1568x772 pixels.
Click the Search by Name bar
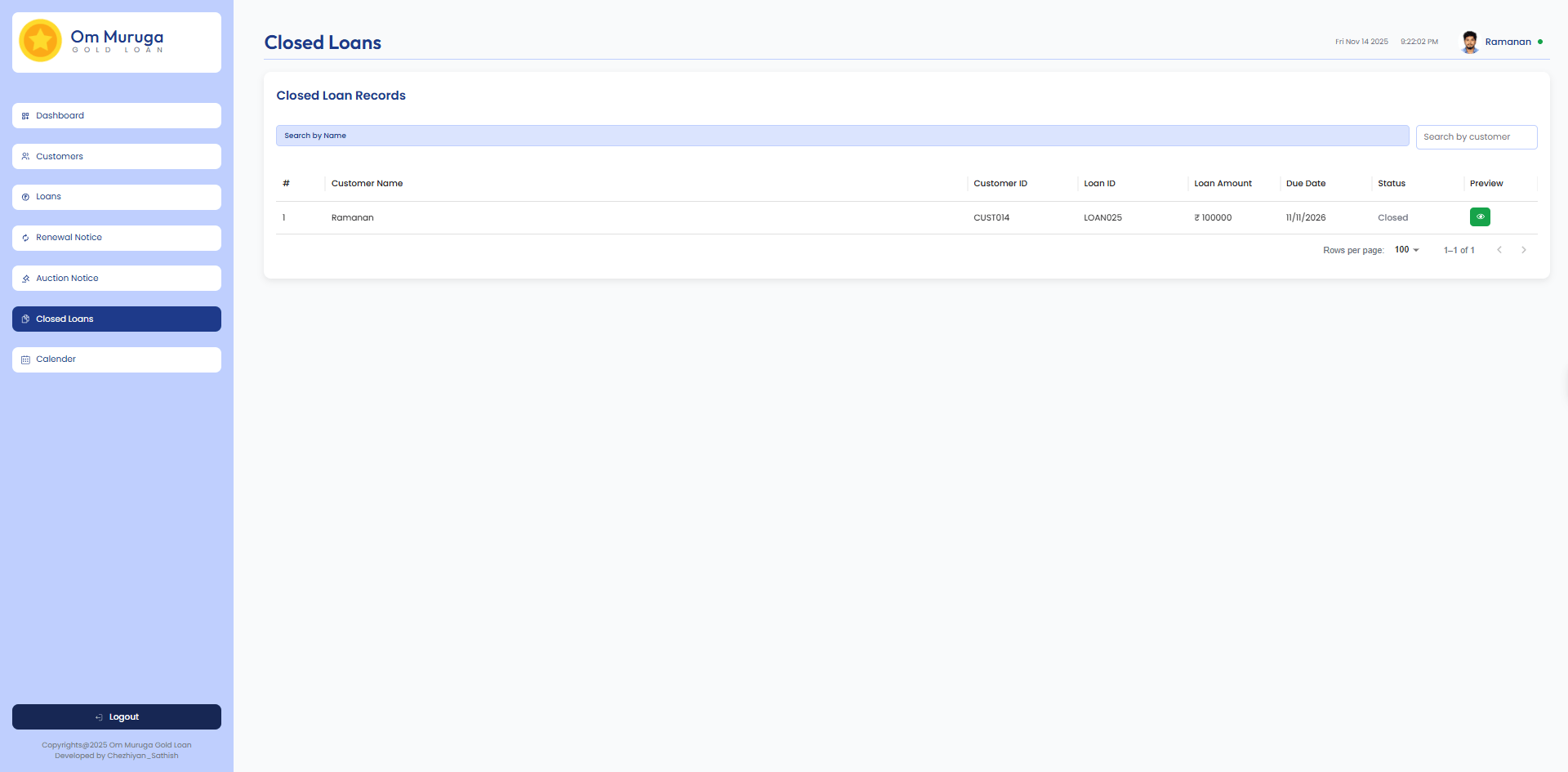click(841, 136)
